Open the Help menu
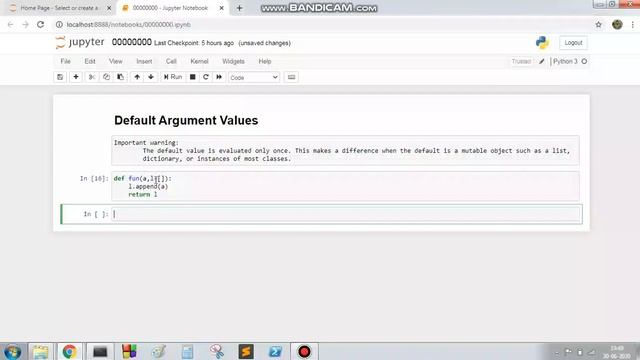The height and width of the screenshot is (360, 640). [264, 62]
